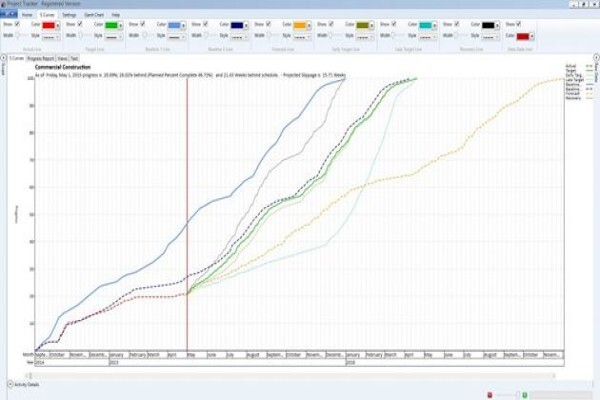Adjust the Recovery Line Width slider

462,35
